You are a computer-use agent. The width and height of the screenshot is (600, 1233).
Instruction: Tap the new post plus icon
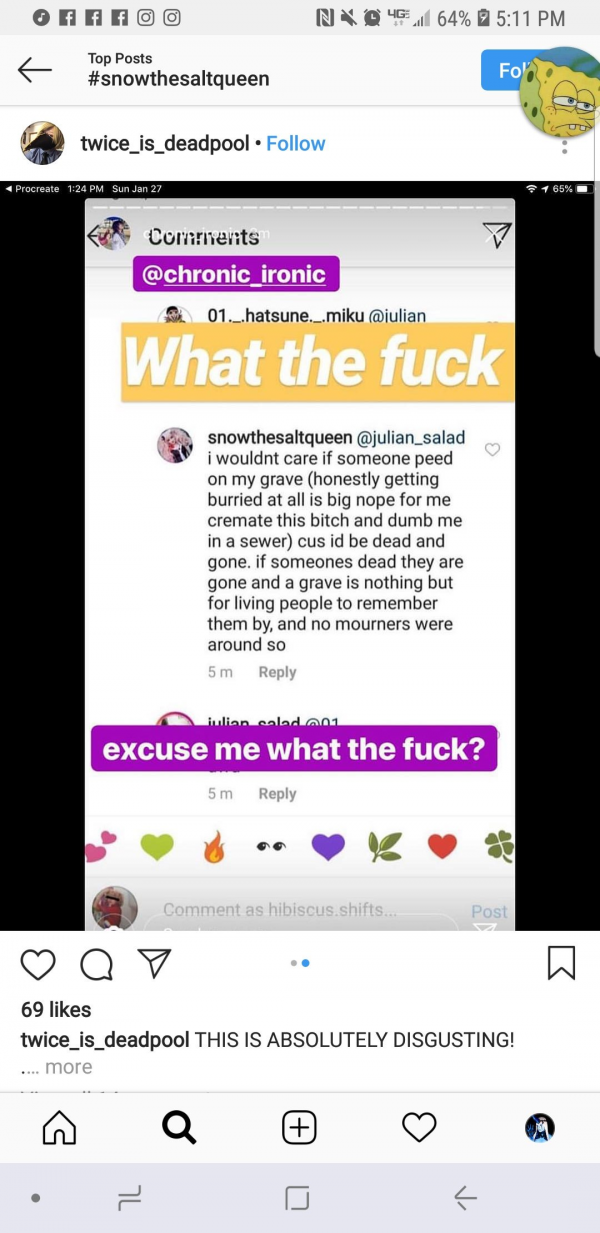coord(299,1128)
